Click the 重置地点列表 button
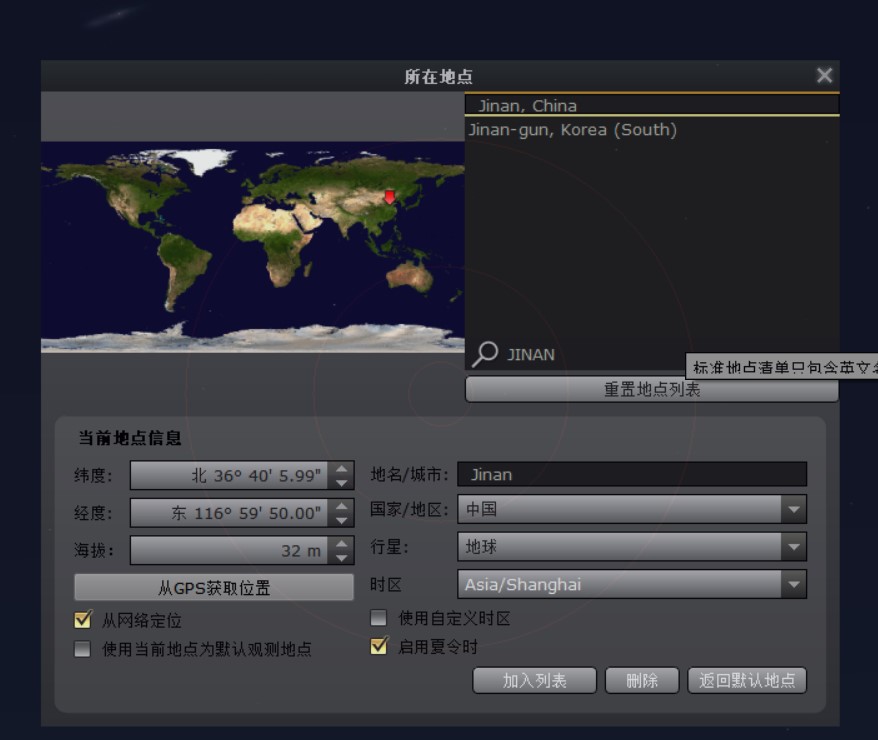The image size is (878, 740). click(652, 389)
